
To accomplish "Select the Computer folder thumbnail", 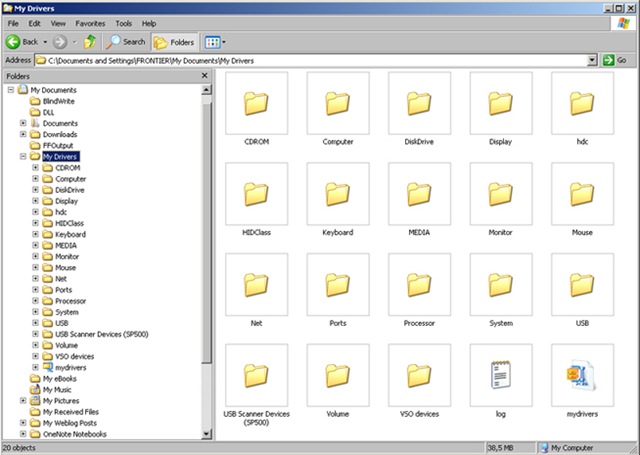I will [x=338, y=103].
